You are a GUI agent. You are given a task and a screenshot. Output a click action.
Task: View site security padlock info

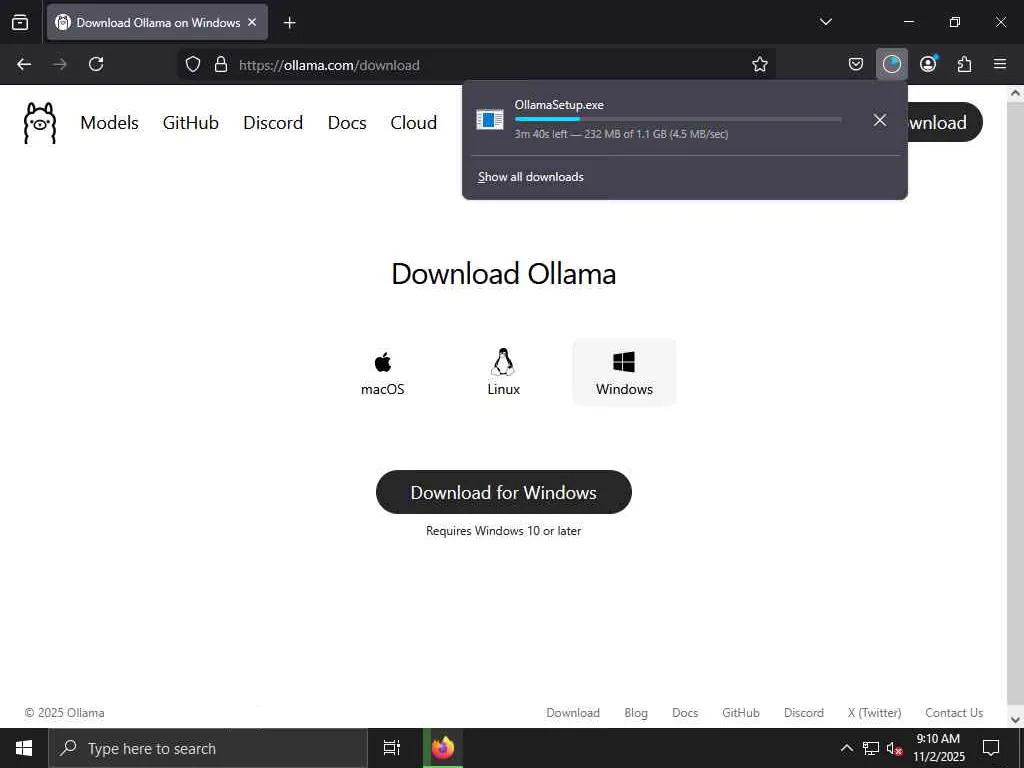pyautogui.click(x=221, y=64)
